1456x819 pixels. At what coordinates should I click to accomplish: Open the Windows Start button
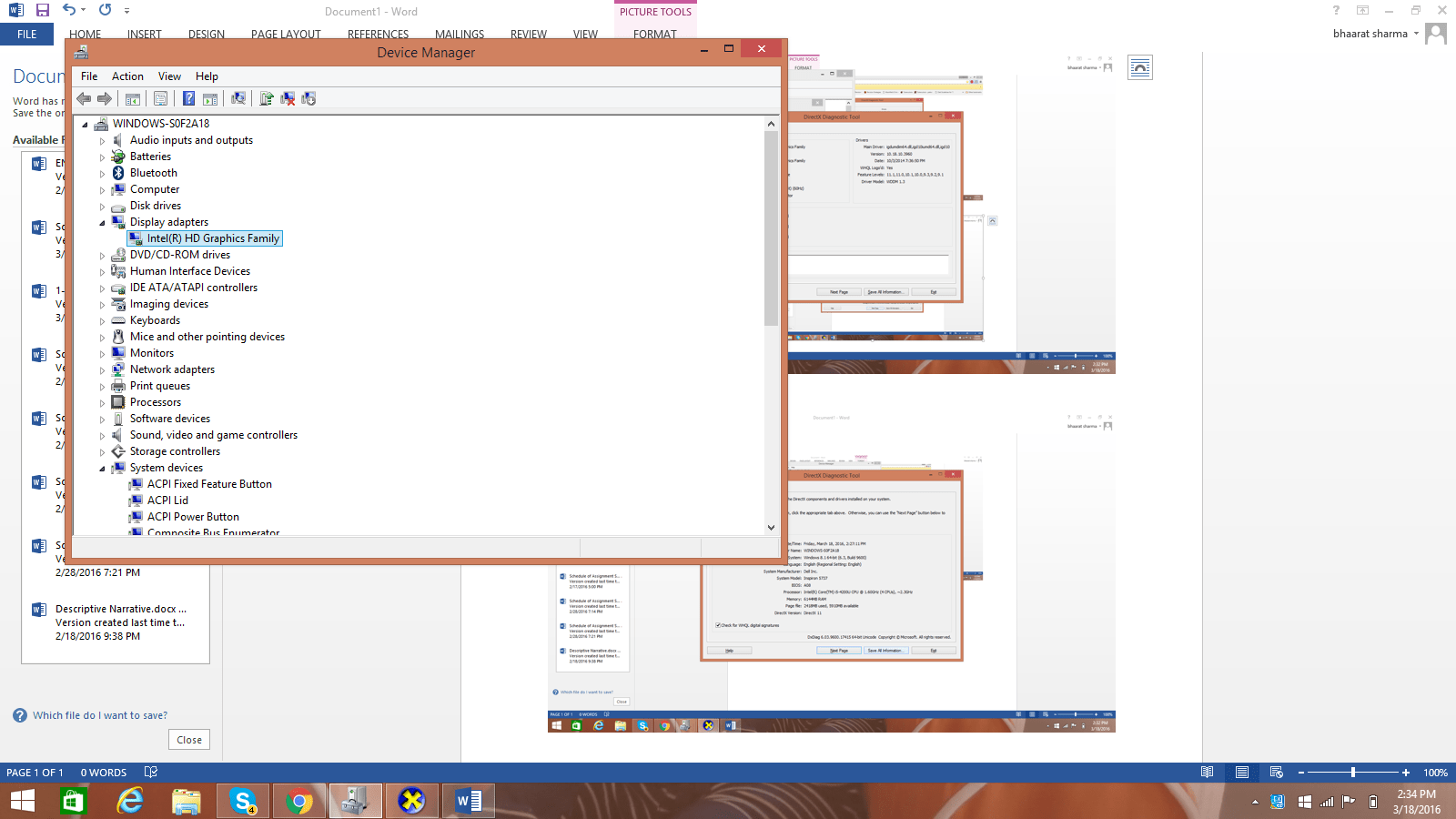pos(23,801)
